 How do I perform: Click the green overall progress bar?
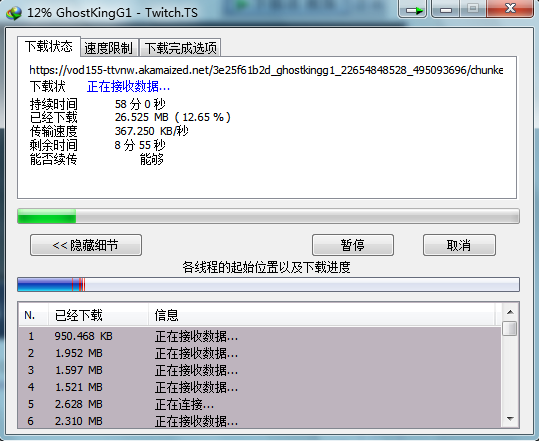click(268, 216)
